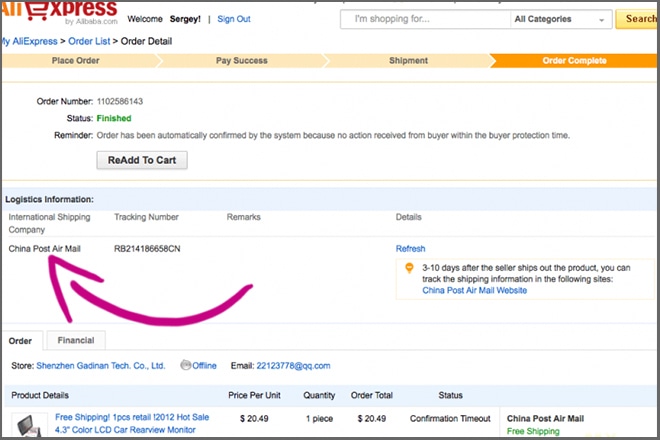Click the tracking number RB214186658CN

[147, 249]
